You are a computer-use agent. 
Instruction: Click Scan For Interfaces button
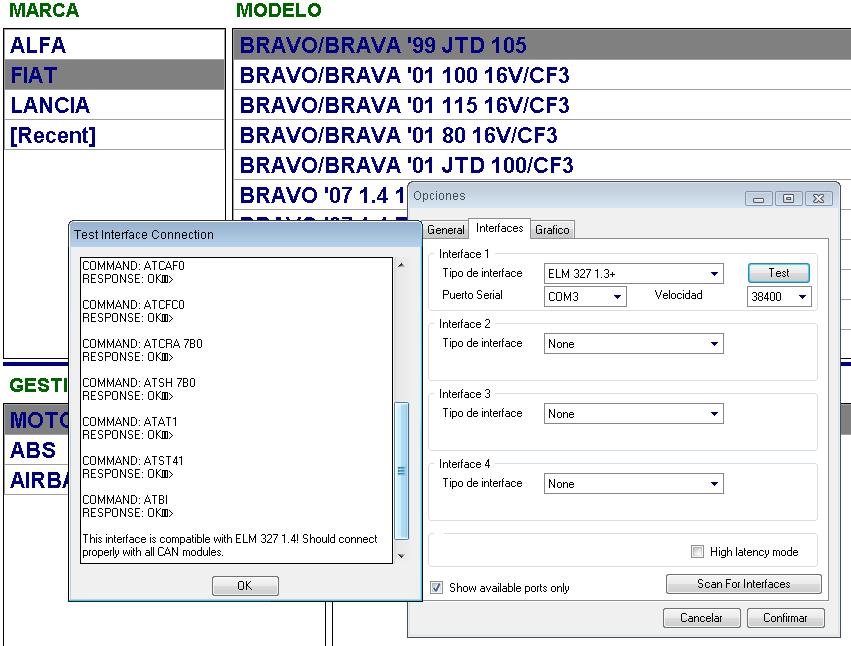(744, 584)
